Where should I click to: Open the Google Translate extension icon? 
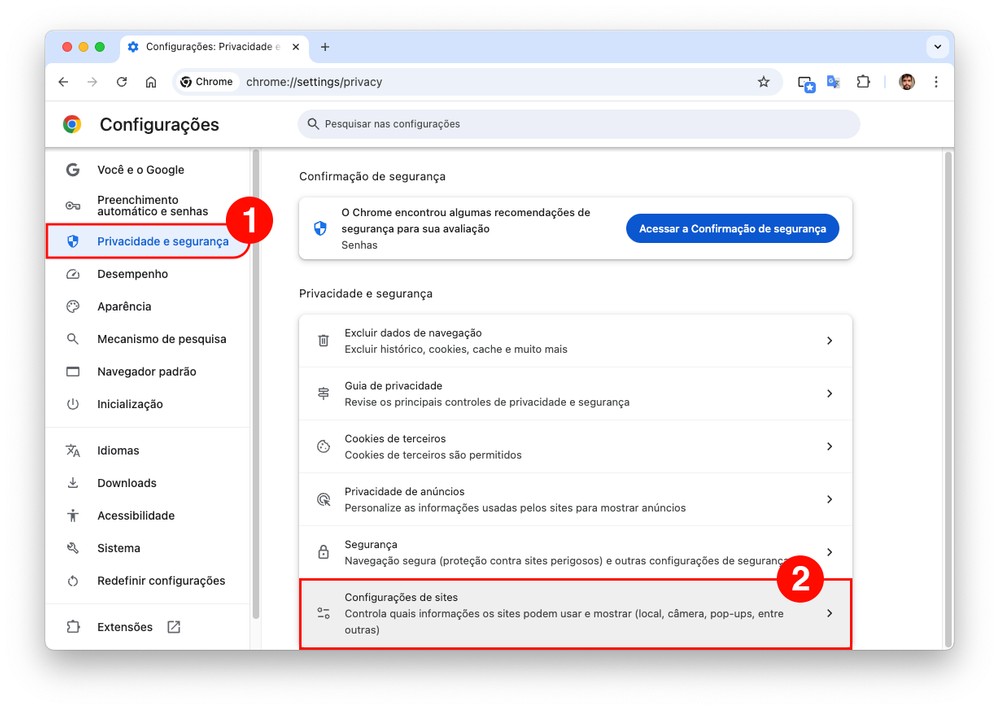(833, 82)
